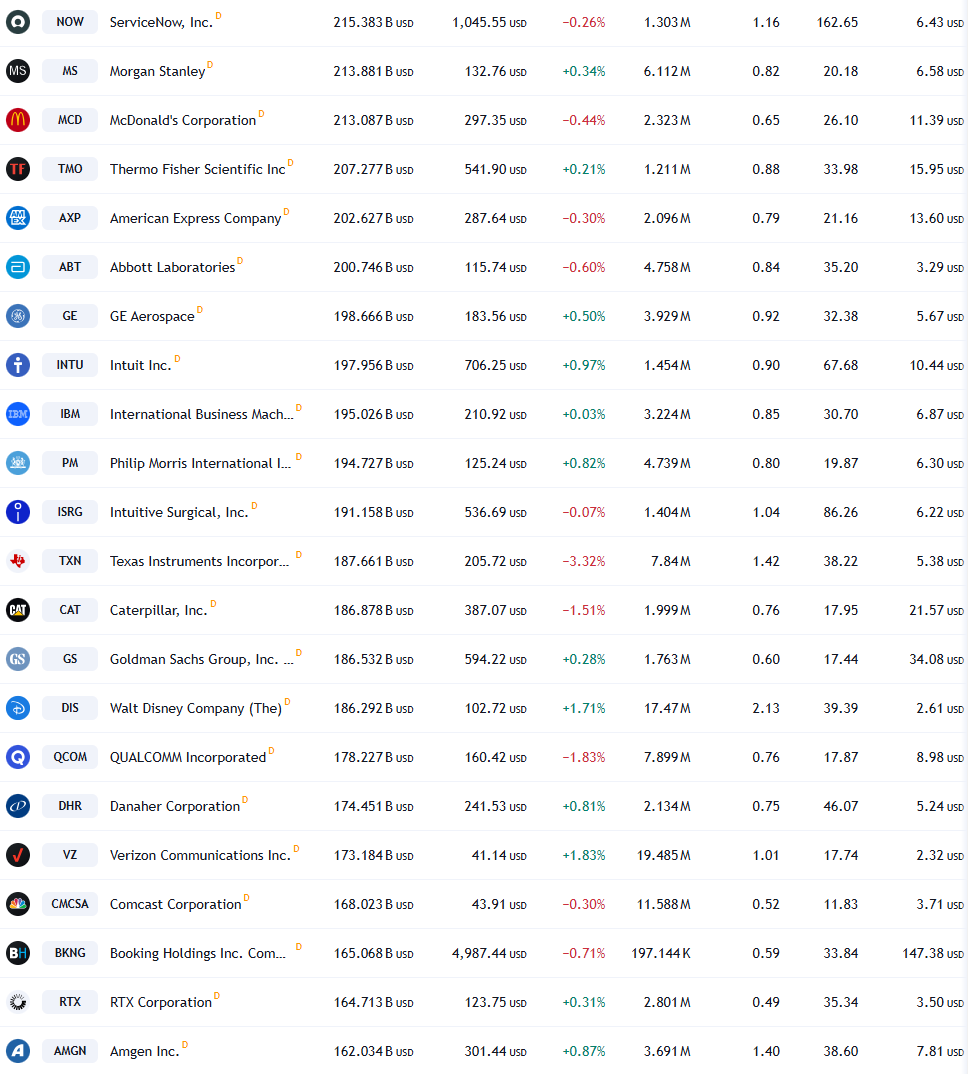Click the Comcast peacock logo icon
968x1074 pixels.
tap(18, 903)
